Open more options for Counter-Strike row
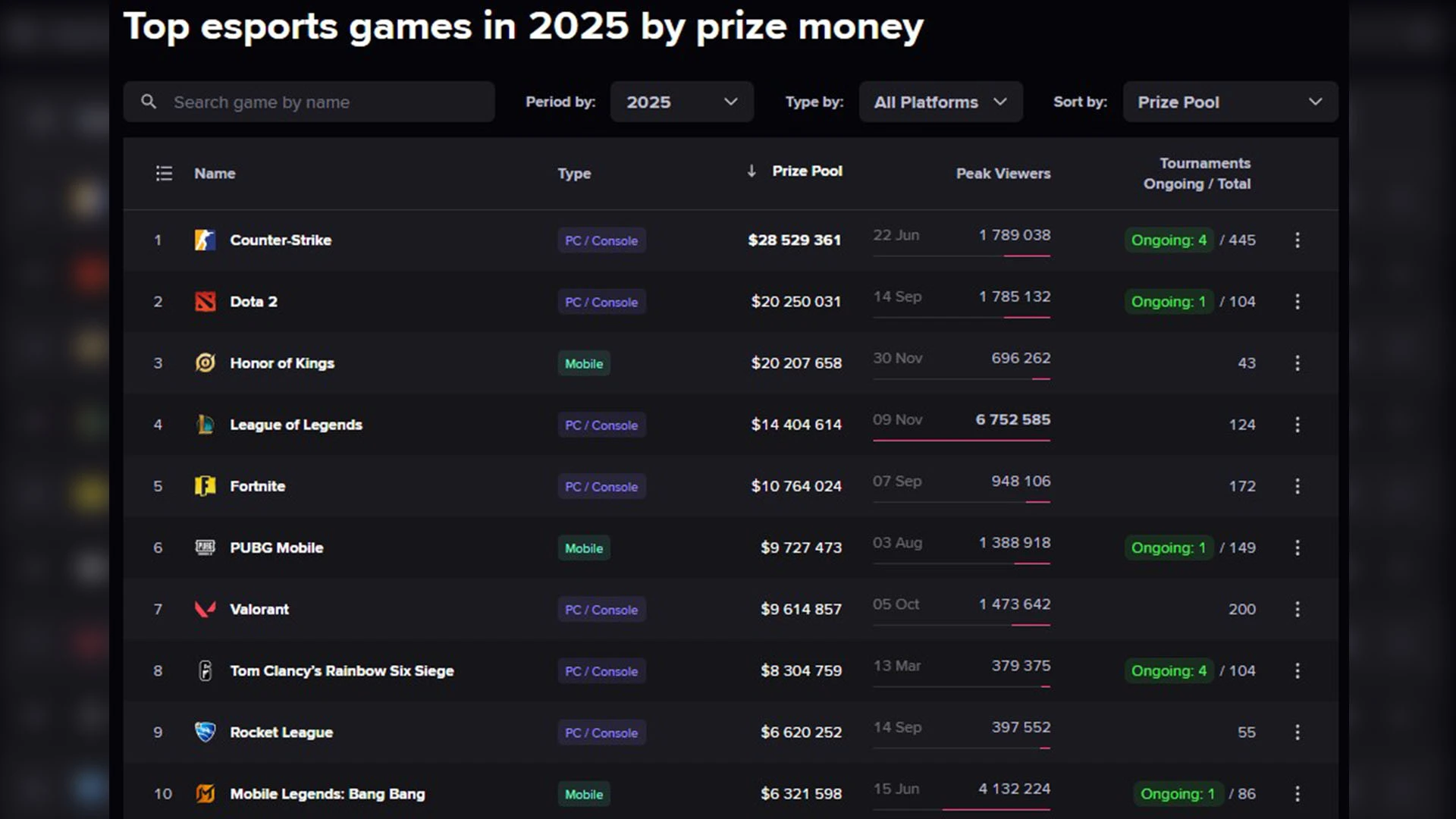Screen dimensions: 1456x819 tap(1298, 240)
